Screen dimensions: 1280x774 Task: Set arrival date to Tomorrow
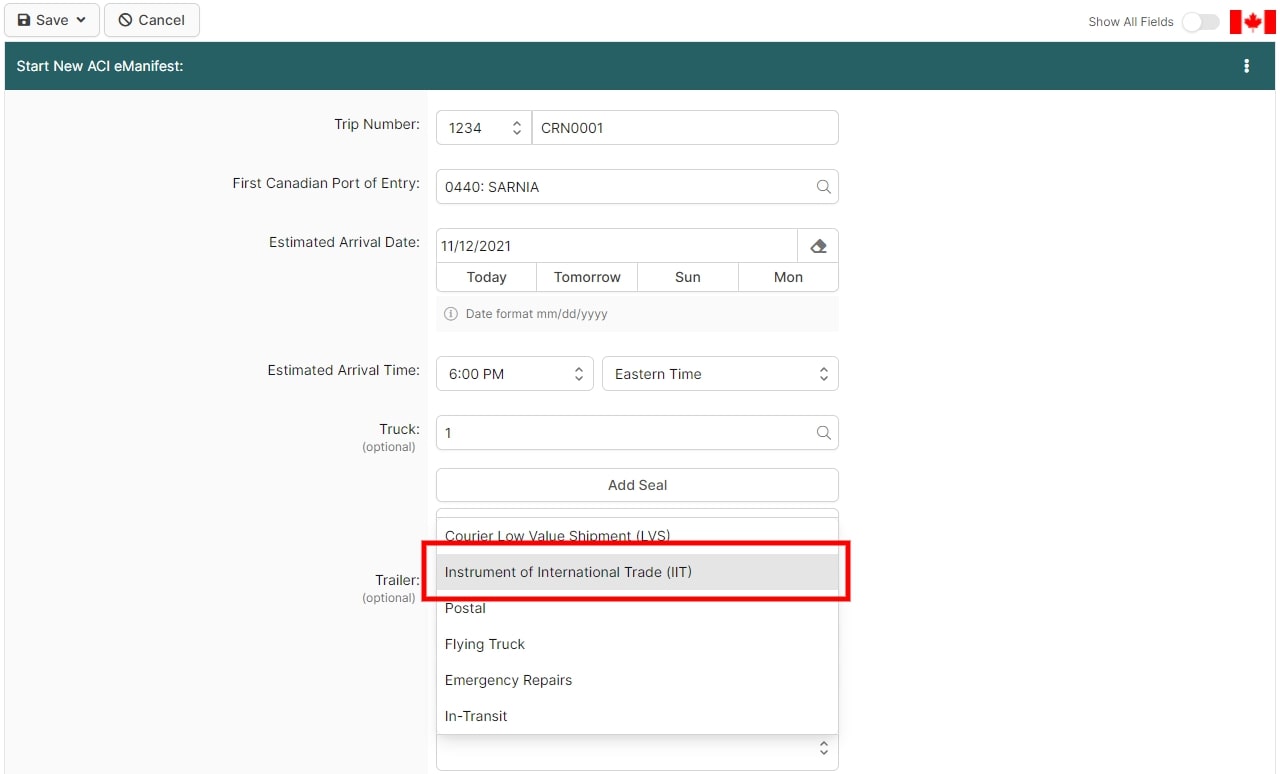click(x=587, y=277)
